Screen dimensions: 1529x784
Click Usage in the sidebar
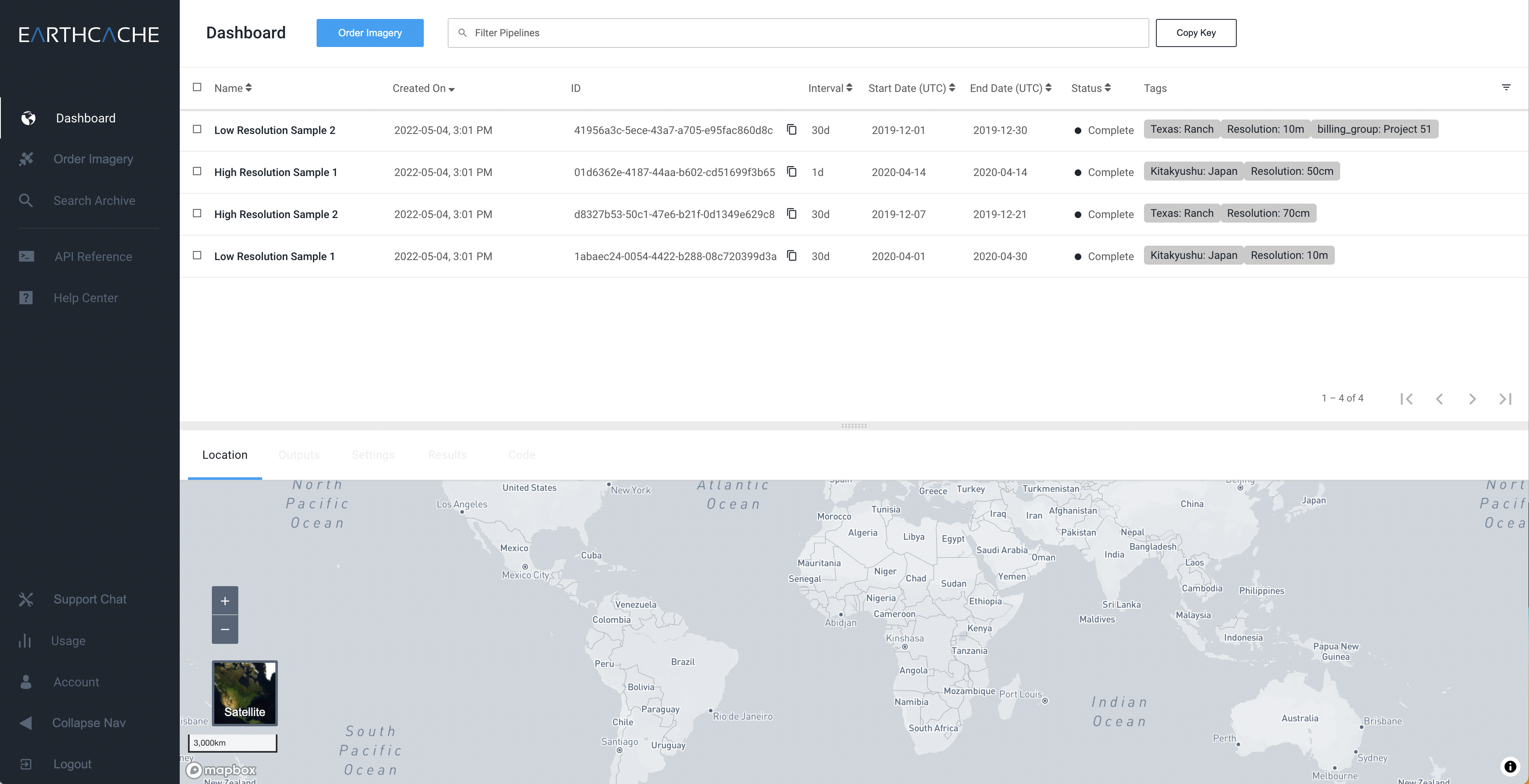pyautogui.click(x=68, y=641)
